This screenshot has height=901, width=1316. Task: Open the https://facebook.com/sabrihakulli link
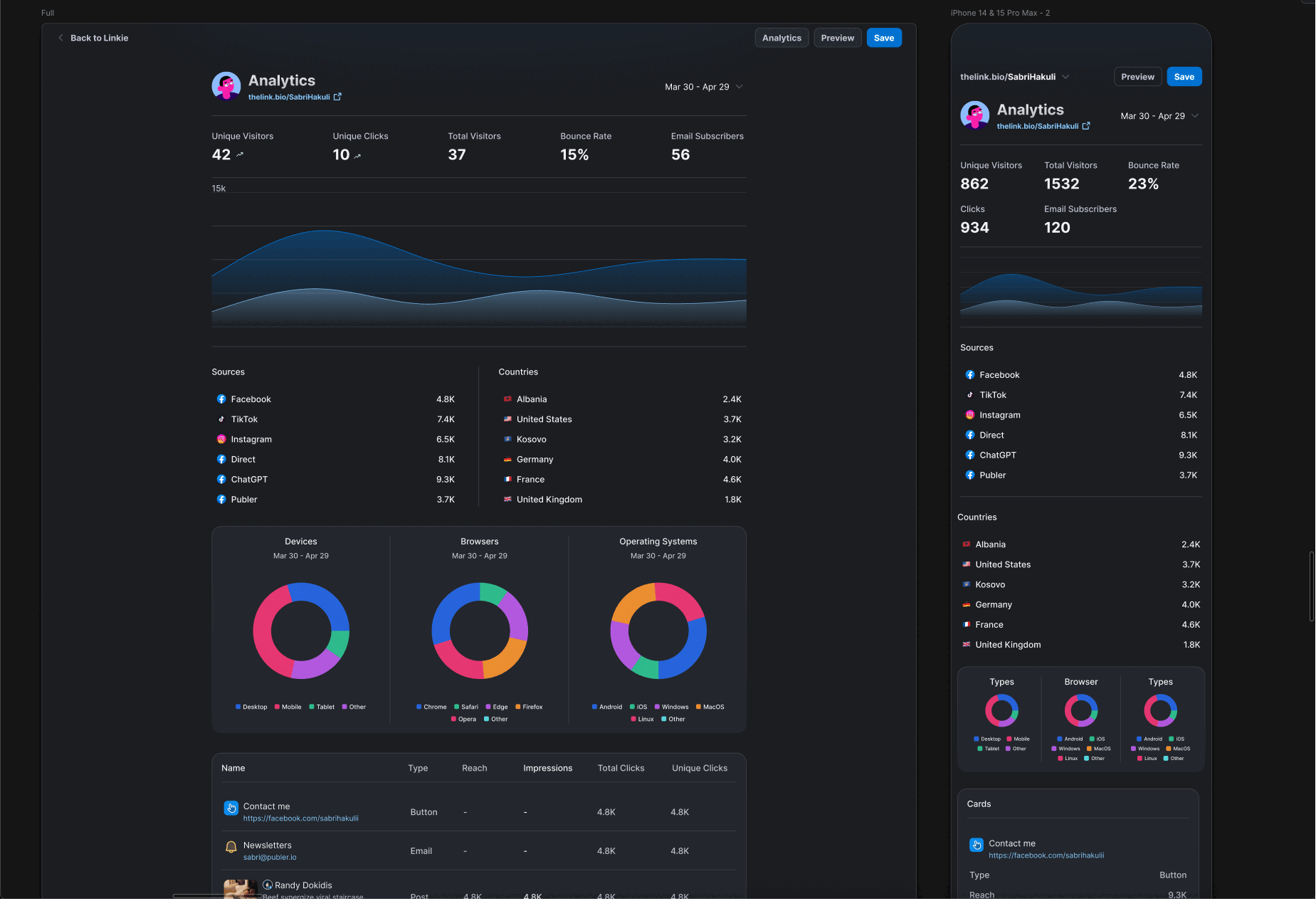pos(301,818)
